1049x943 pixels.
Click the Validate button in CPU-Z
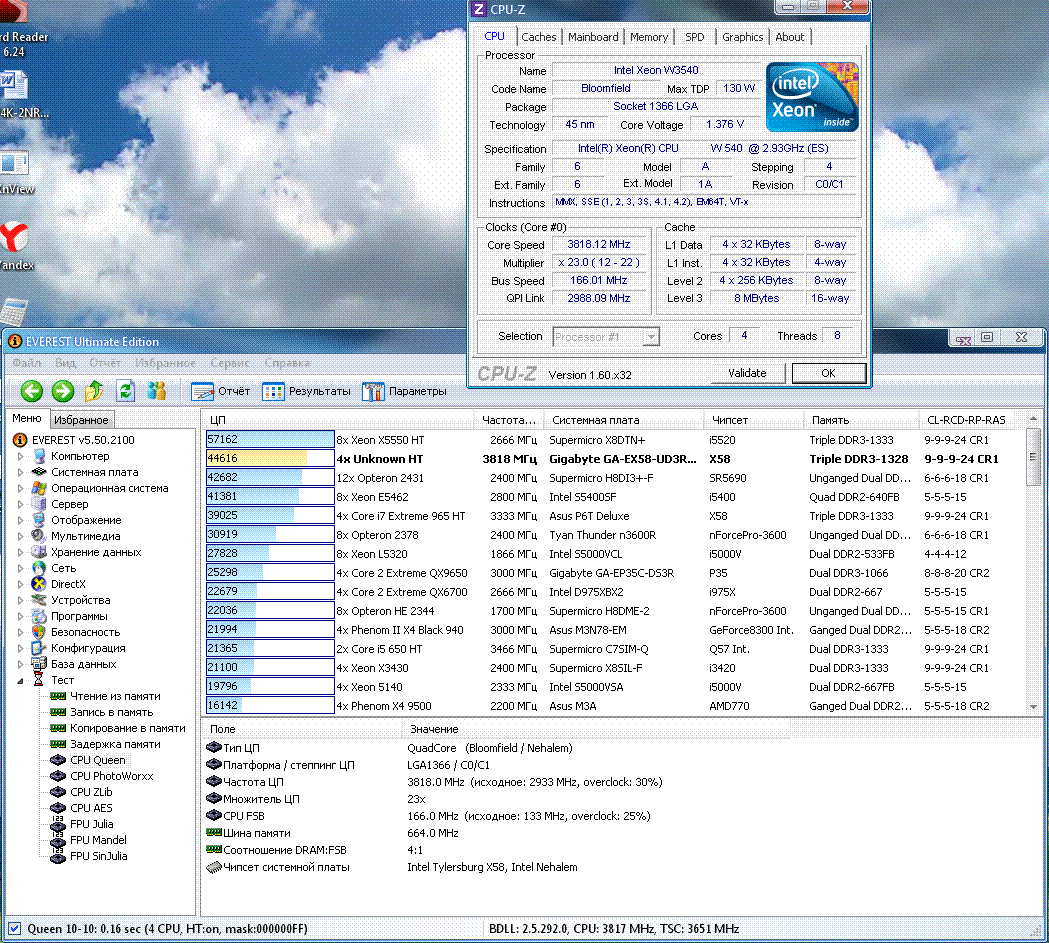click(x=747, y=373)
